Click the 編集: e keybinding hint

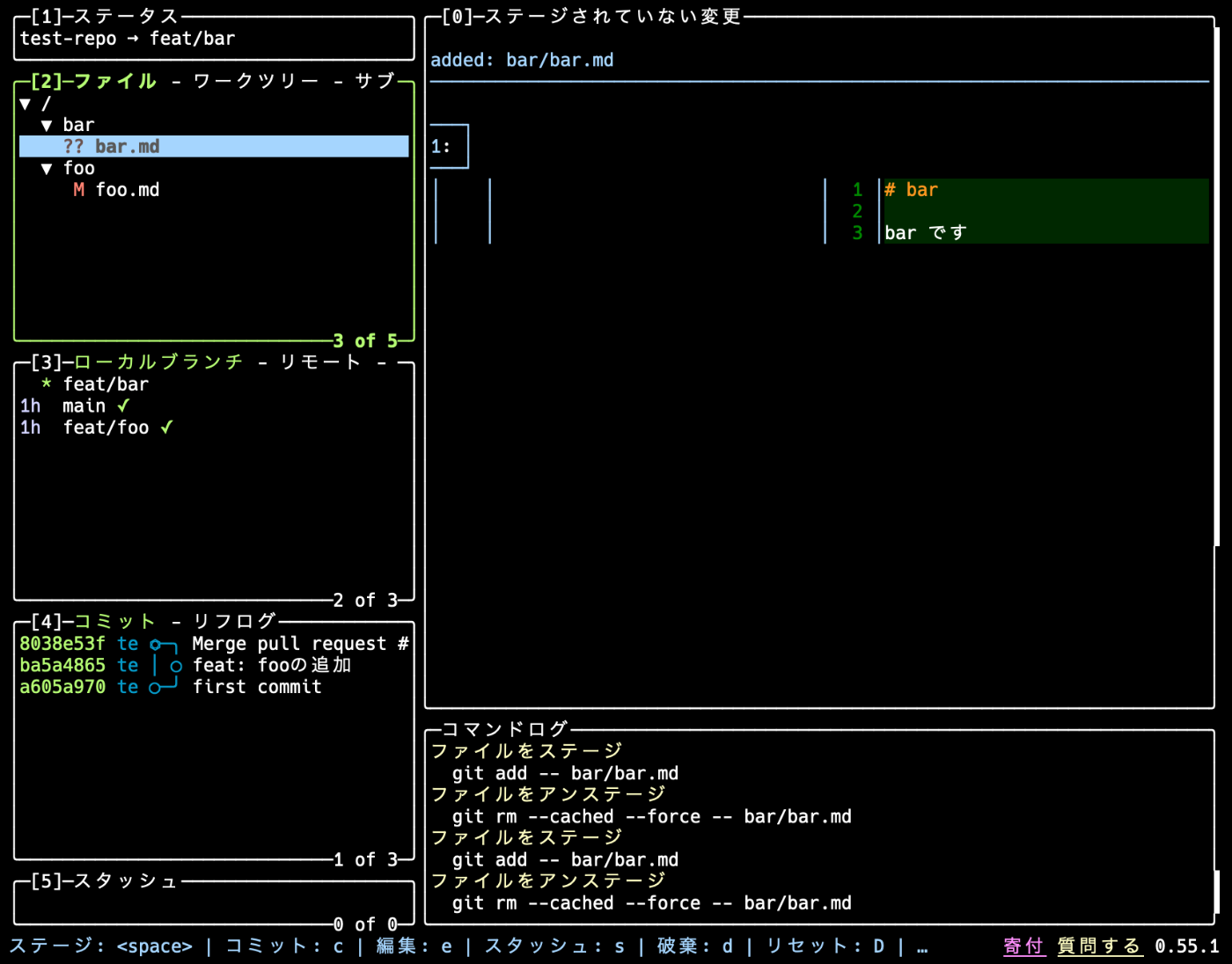click(x=414, y=946)
